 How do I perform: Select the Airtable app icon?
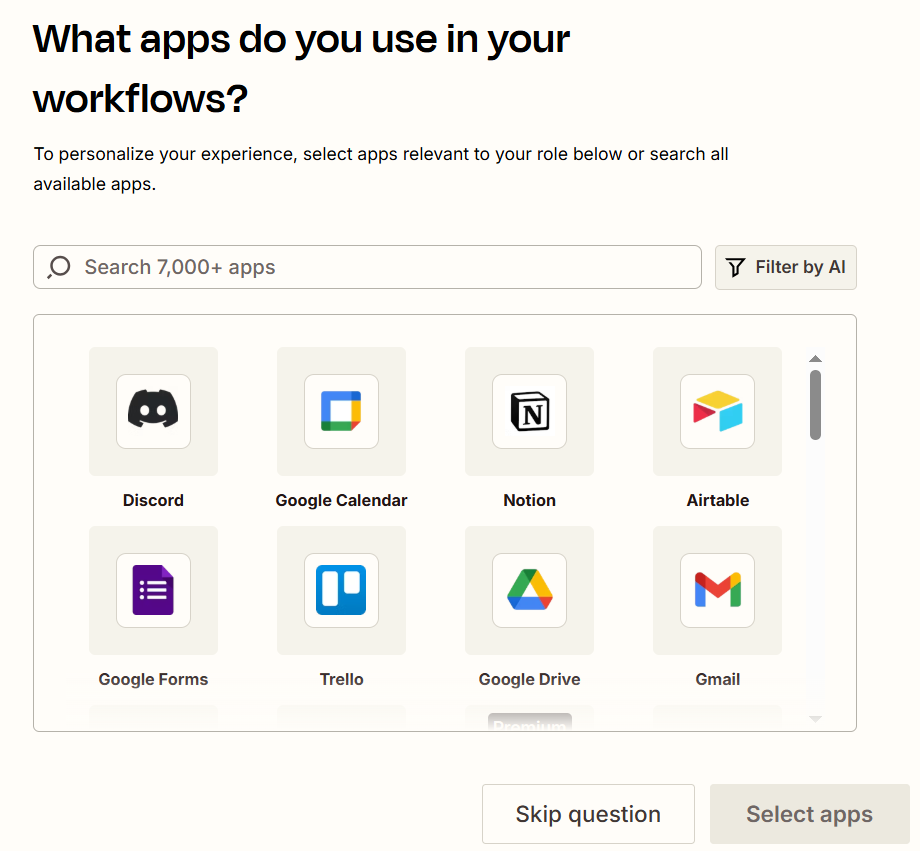717,411
